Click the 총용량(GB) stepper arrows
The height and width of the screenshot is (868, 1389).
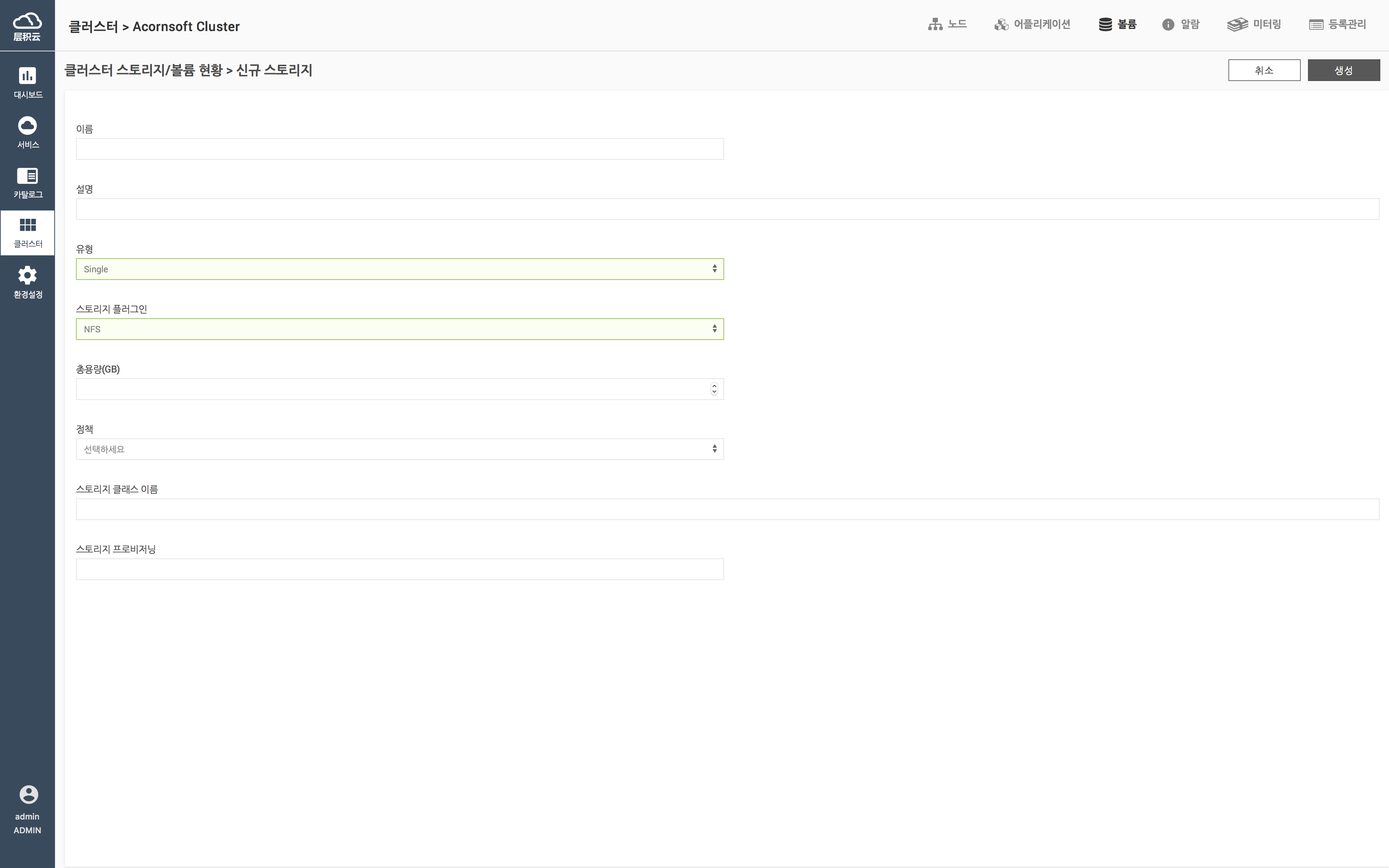tap(714, 389)
